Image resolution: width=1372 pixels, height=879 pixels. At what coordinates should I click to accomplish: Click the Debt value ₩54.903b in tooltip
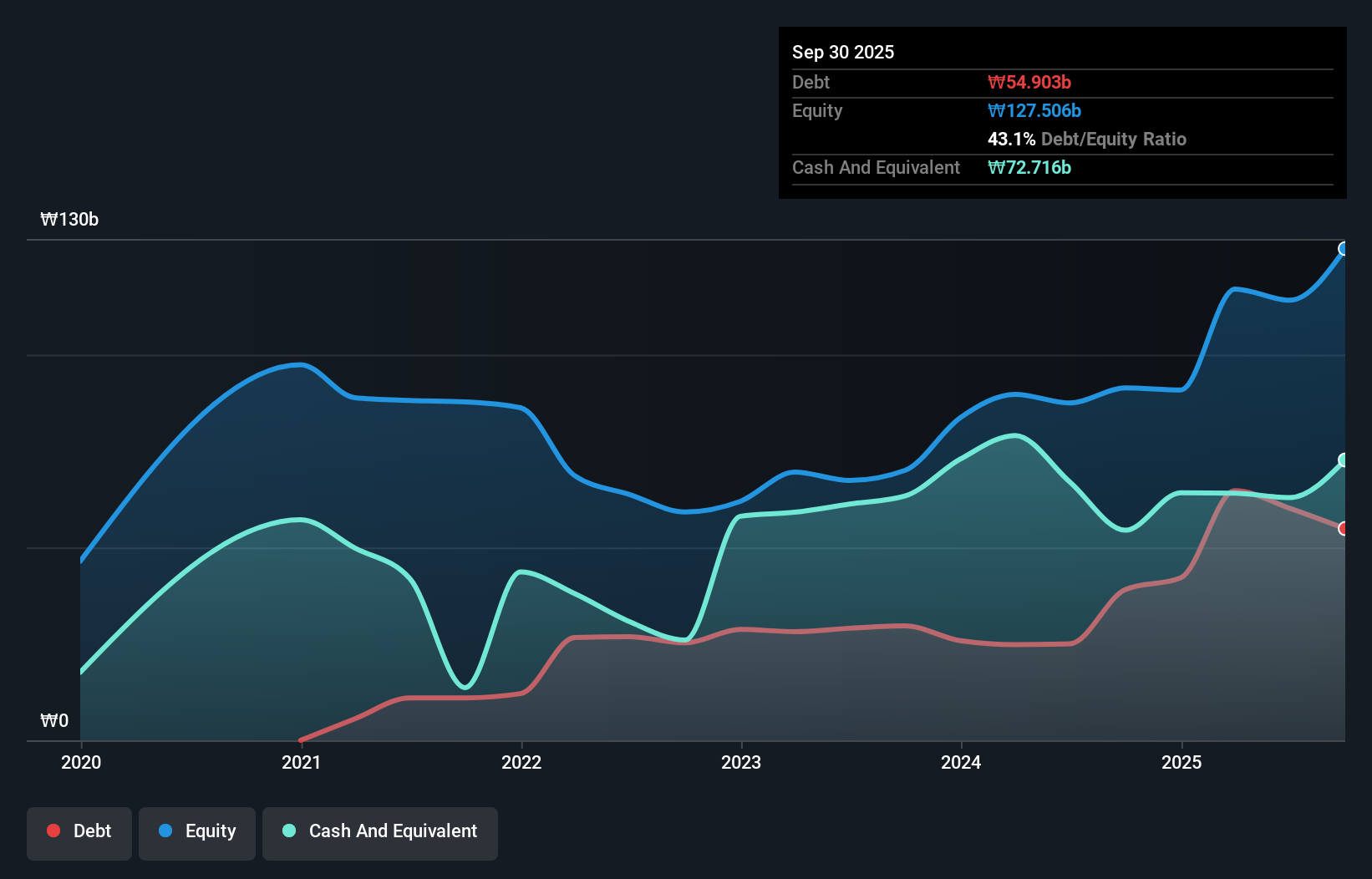(1029, 82)
